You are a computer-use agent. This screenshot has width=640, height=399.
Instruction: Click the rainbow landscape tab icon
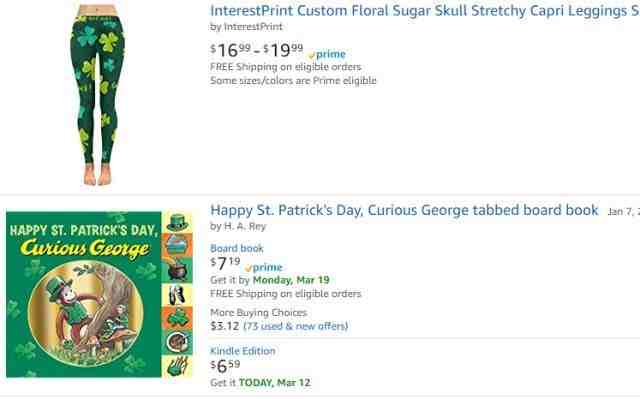coord(178,245)
